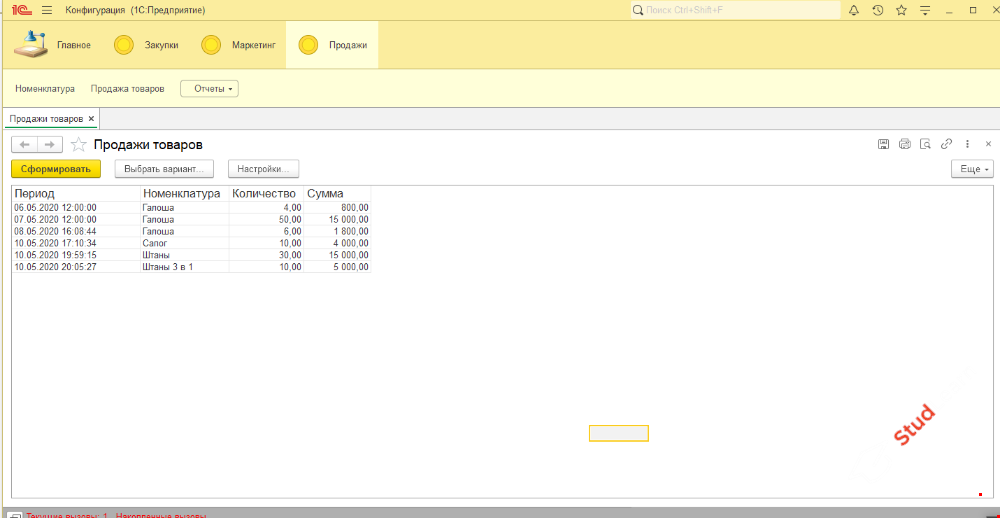Open print preview icon
The width and height of the screenshot is (1000, 518).
(925, 144)
